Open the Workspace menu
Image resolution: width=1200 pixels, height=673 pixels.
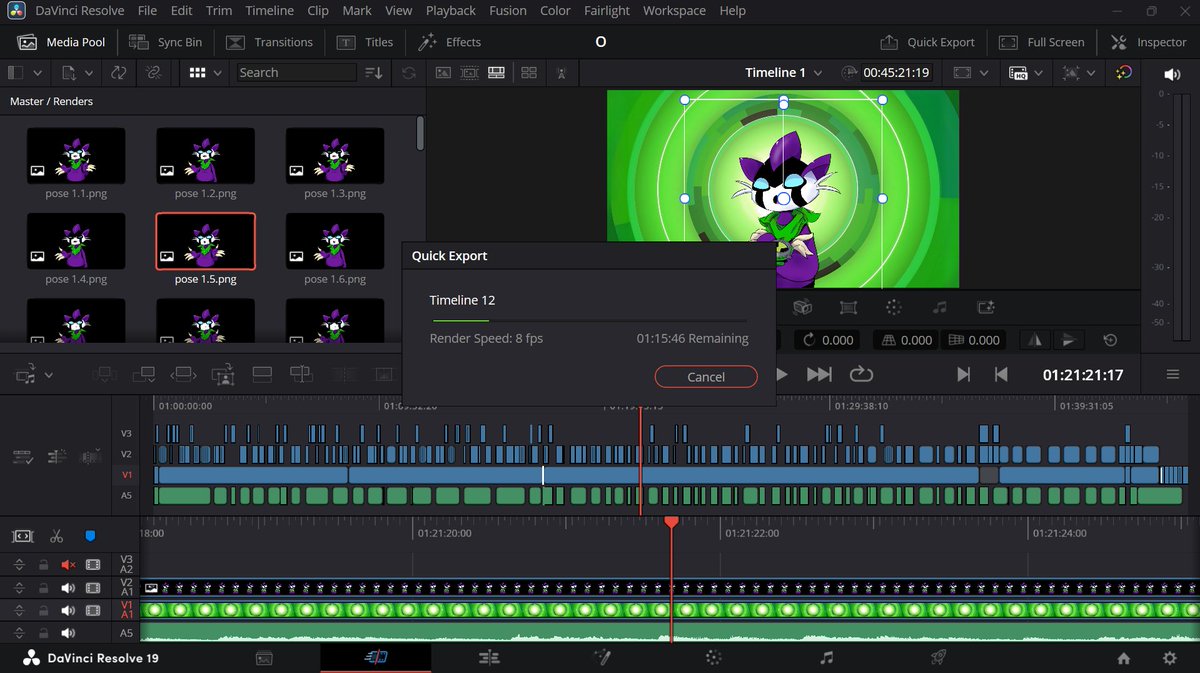pos(674,11)
